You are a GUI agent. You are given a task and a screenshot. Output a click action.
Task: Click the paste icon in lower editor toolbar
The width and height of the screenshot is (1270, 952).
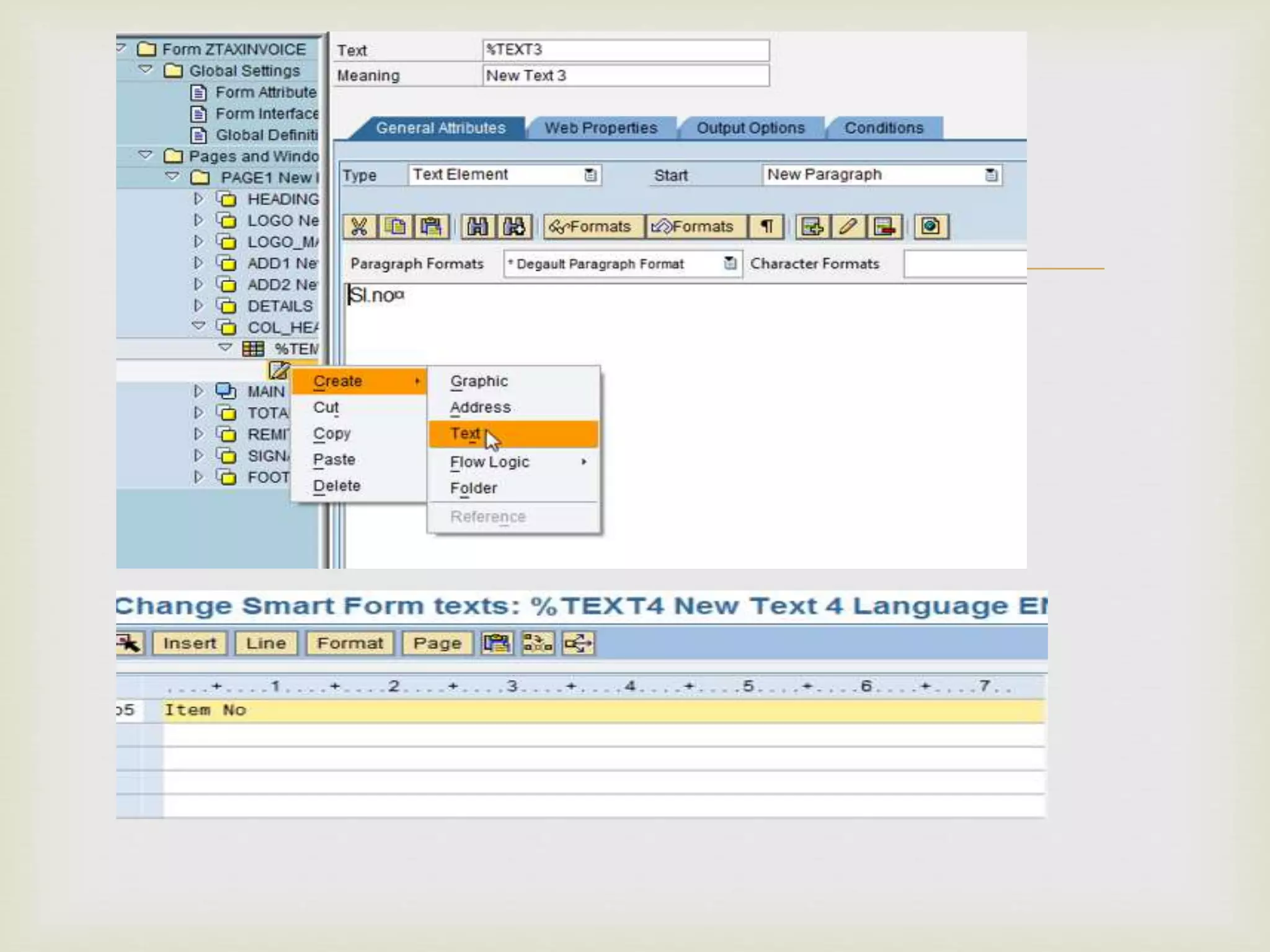[x=497, y=643]
